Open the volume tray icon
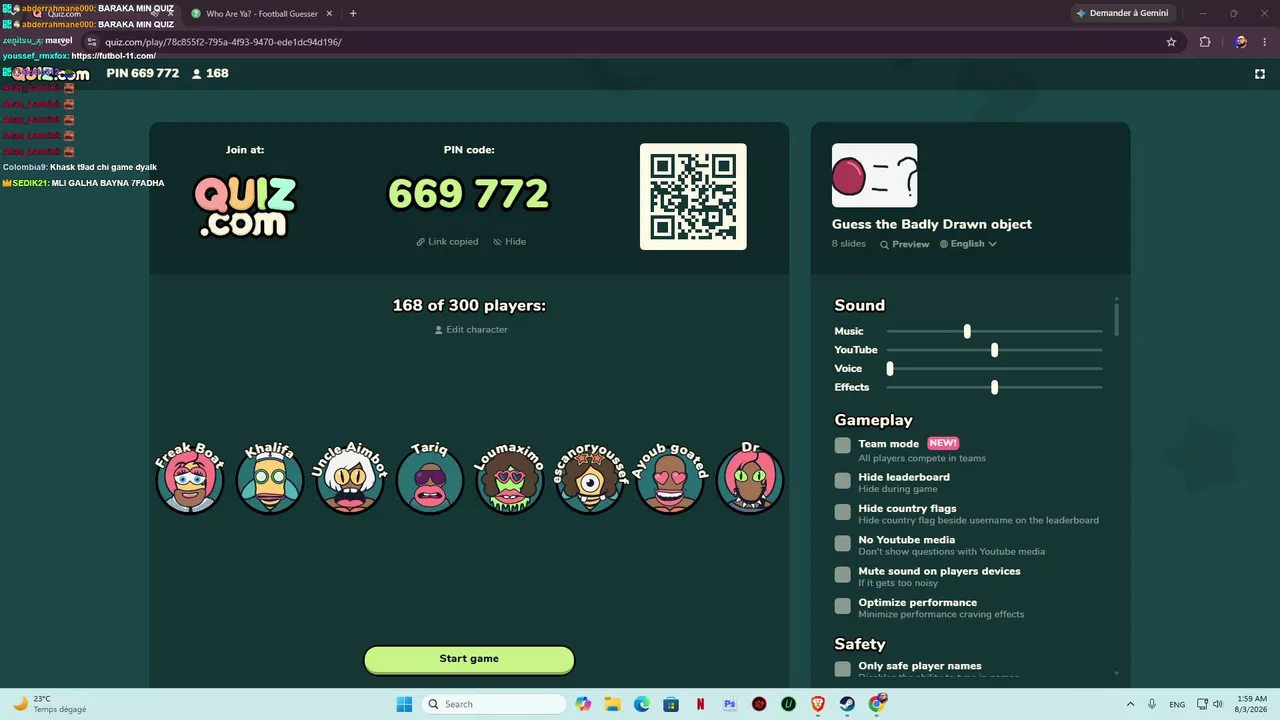 coord(1219,704)
